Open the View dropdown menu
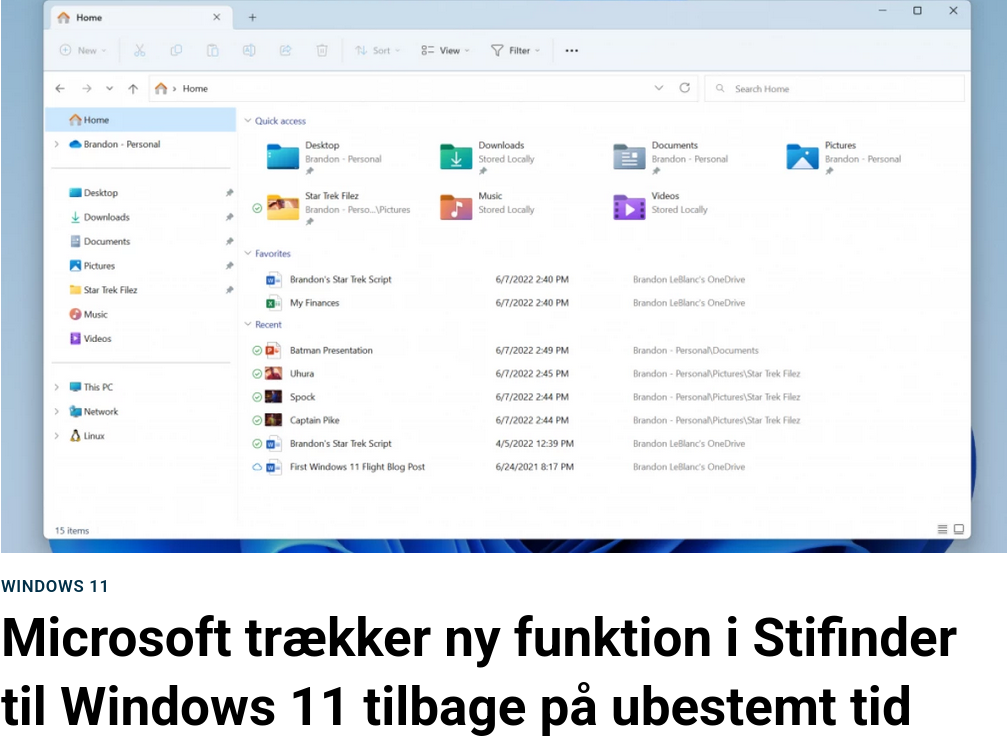 (x=446, y=50)
